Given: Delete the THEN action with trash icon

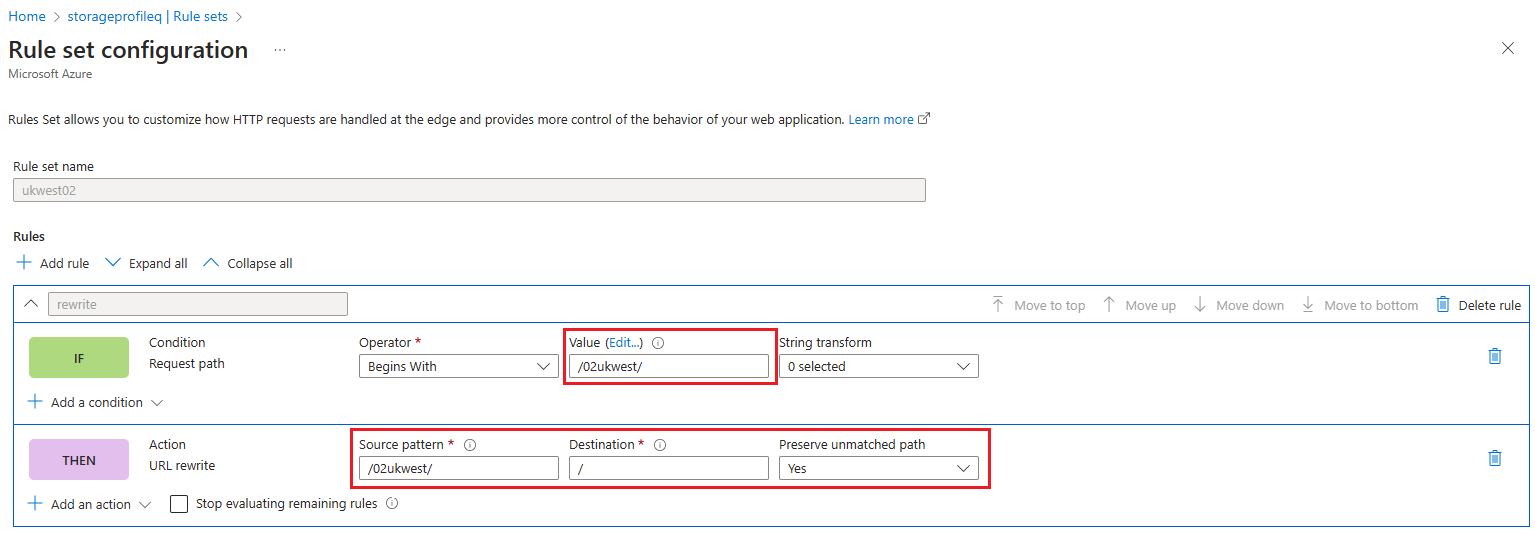Looking at the screenshot, I should click(x=1495, y=458).
